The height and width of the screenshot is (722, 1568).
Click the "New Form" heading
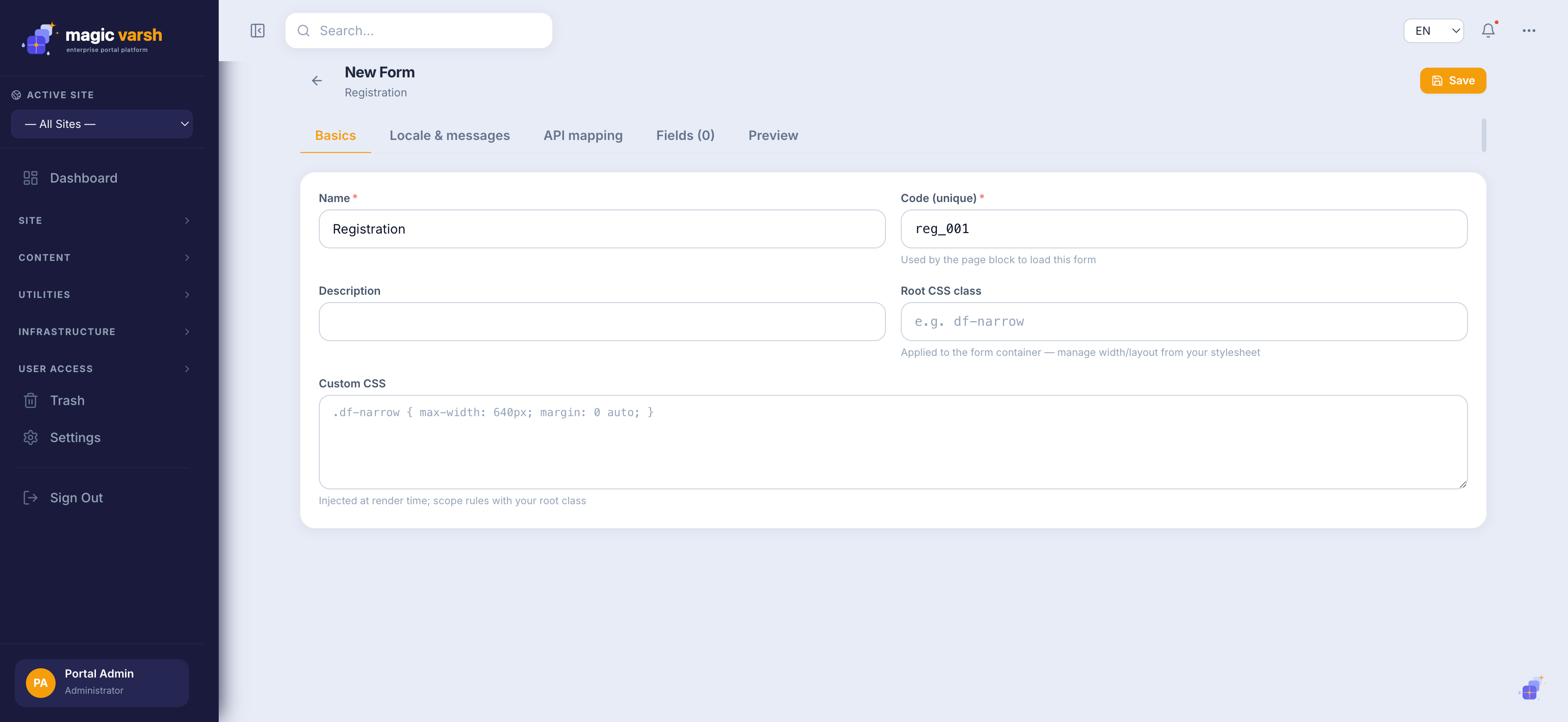(x=380, y=72)
